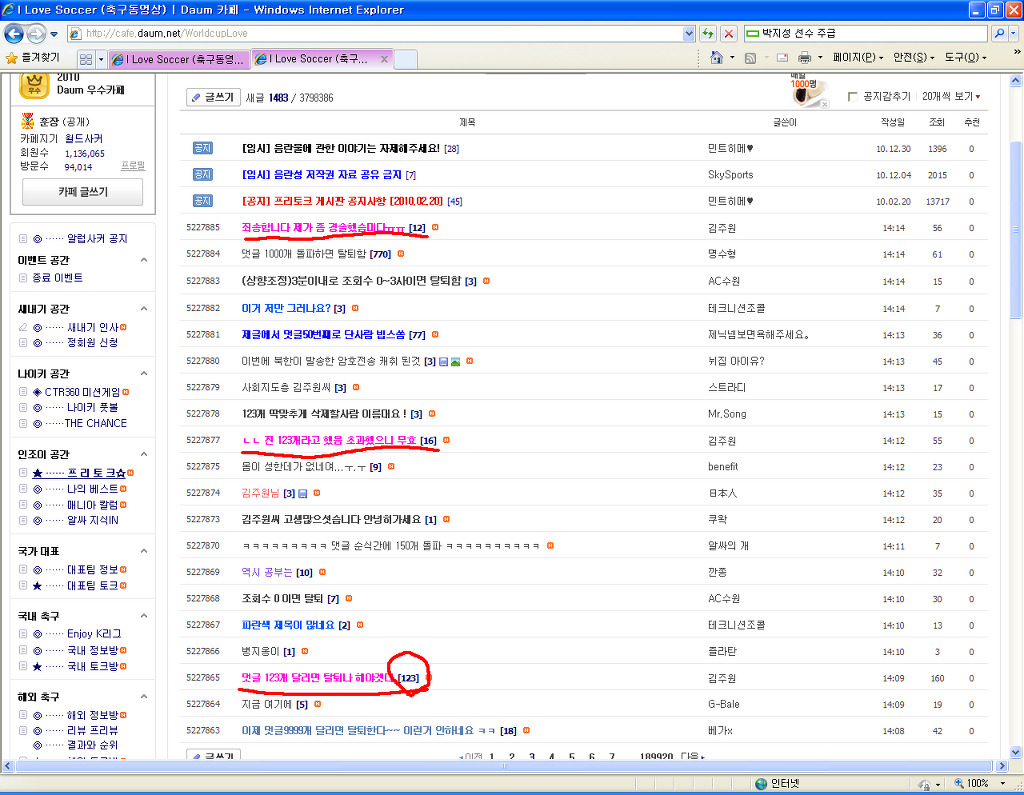Image resolution: width=1024 pixels, height=795 pixels.
Task: Open the 페이지(P) menu
Action: coord(857,58)
